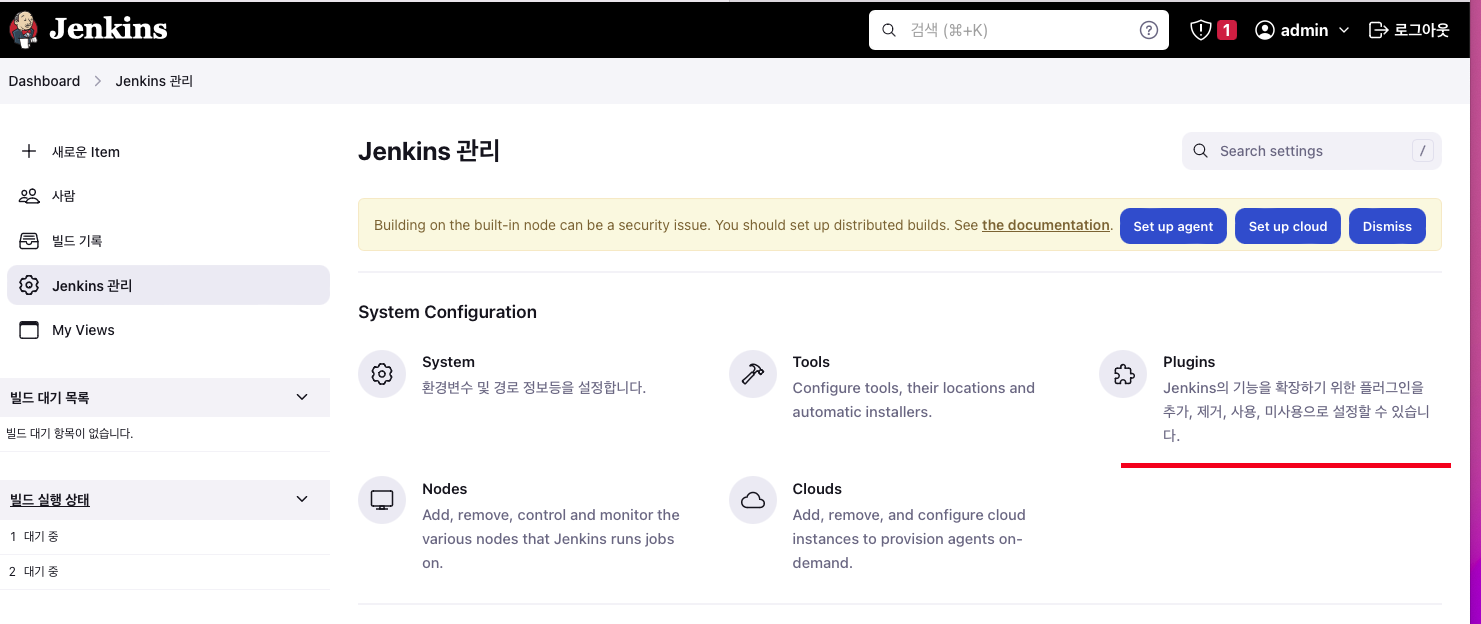
Task: Open breadcrumb chevron after Dashboard
Action: [98, 81]
